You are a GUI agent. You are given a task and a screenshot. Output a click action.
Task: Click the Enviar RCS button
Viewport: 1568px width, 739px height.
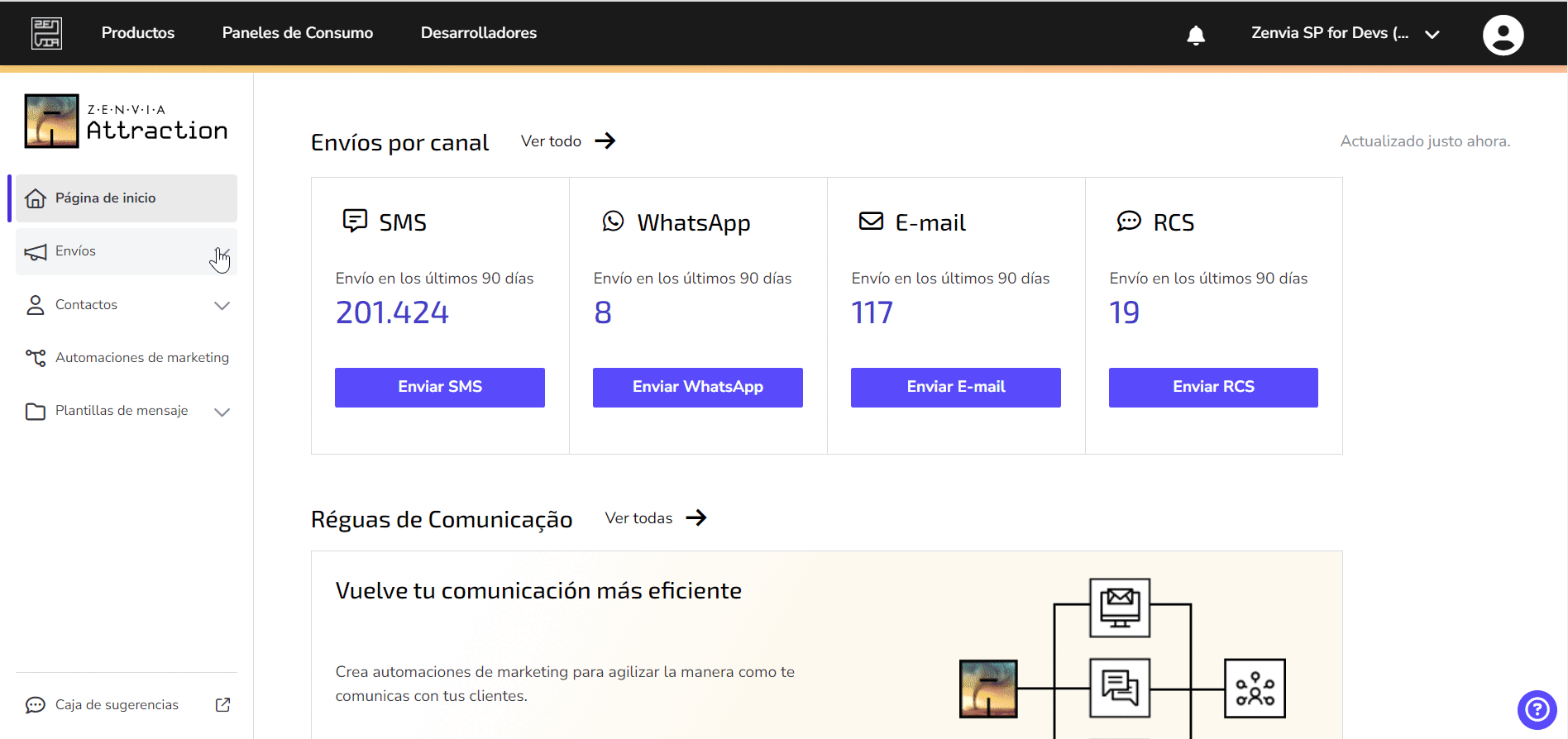coord(1213,387)
